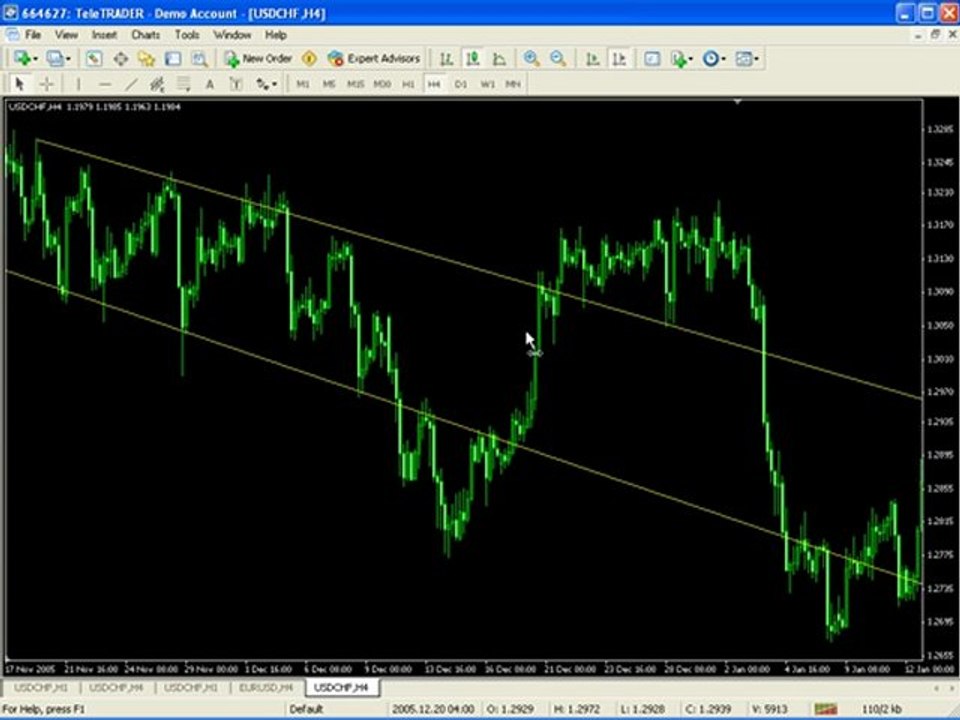
Task: Open the Window menu
Action: click(x=232, y=35)
